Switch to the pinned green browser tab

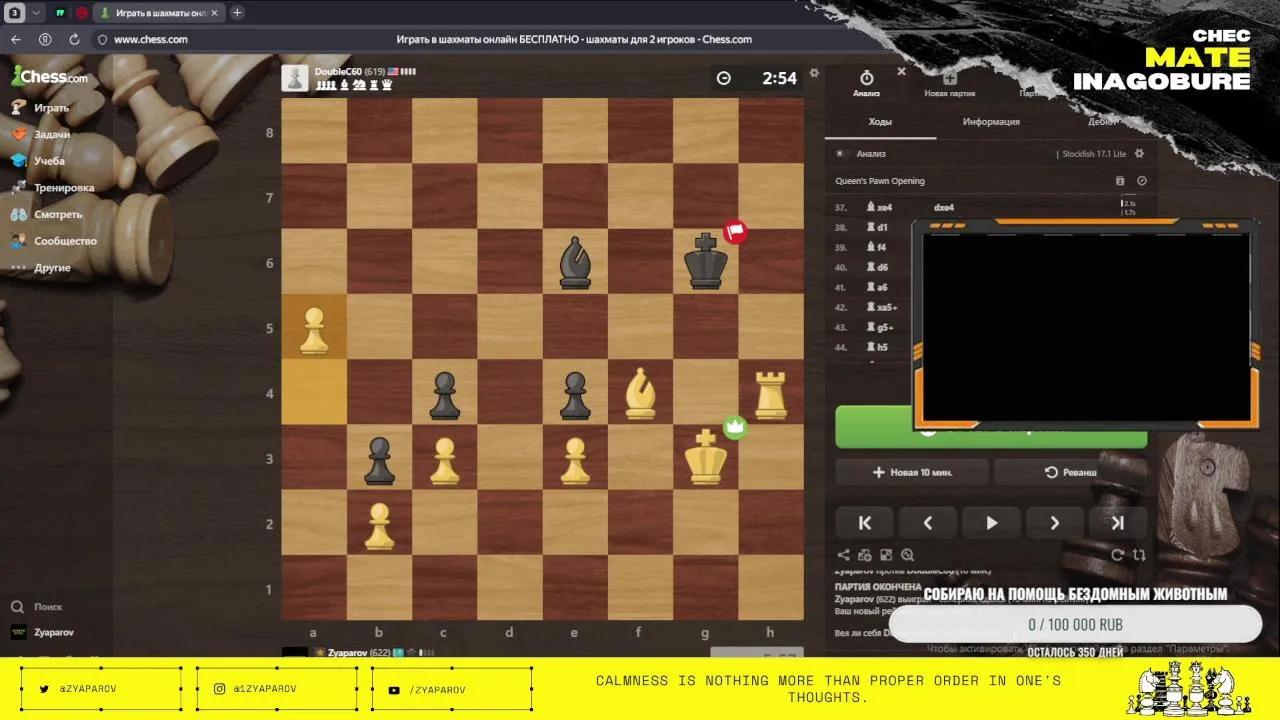point(60,13)
